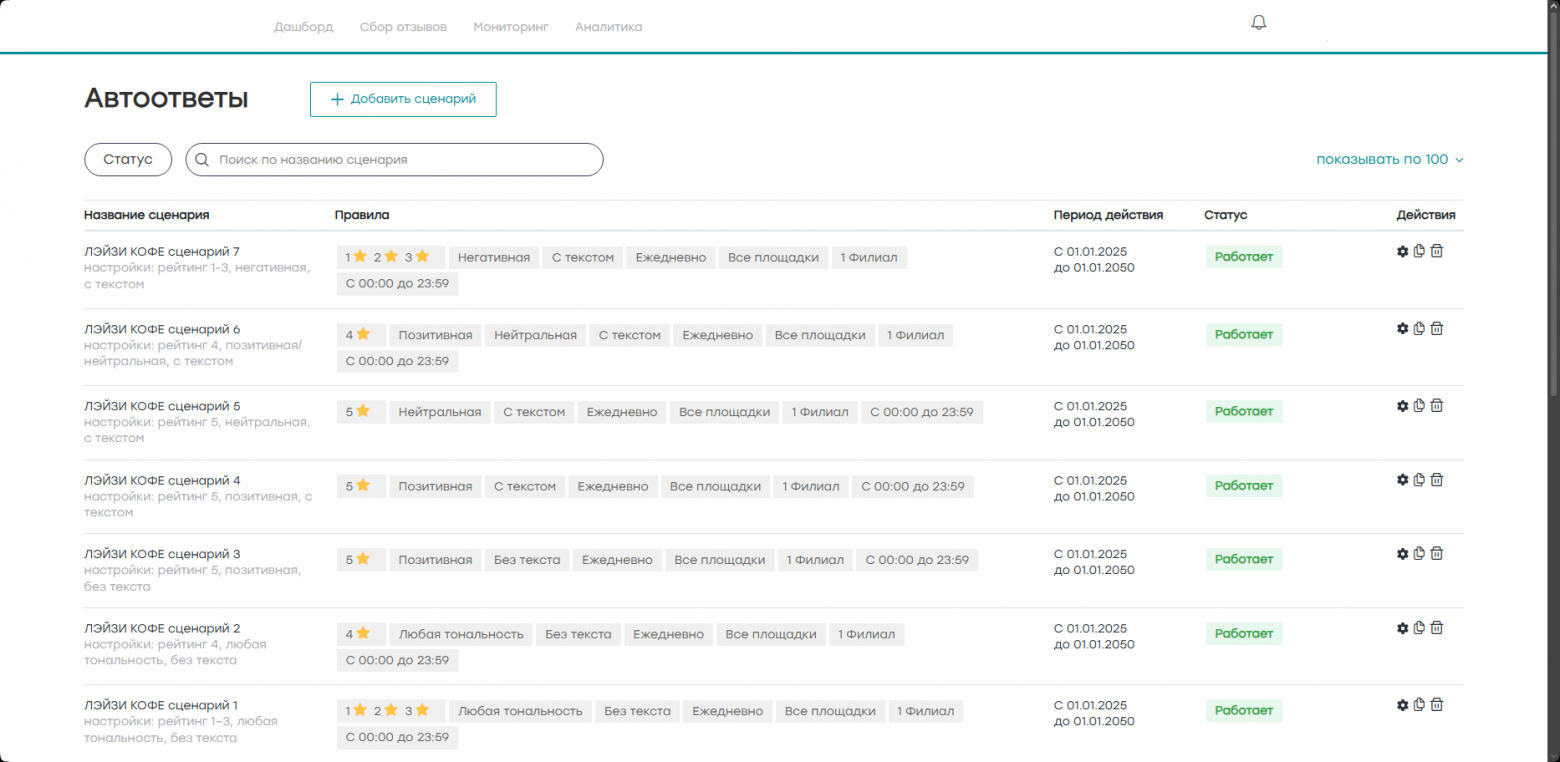Image resolution: width=1560 pixels, height=762 pixels.
Task: Open settings gear for сценарий 1
Action: (x=1402, y=705)
